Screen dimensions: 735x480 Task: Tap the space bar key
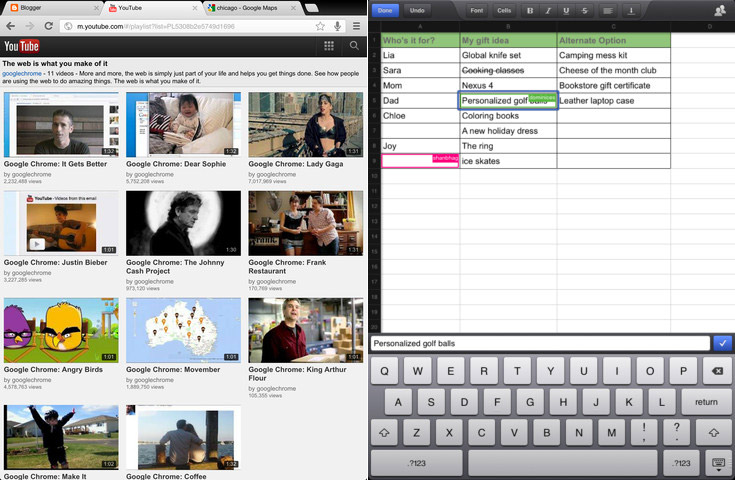tap(562, 463)
